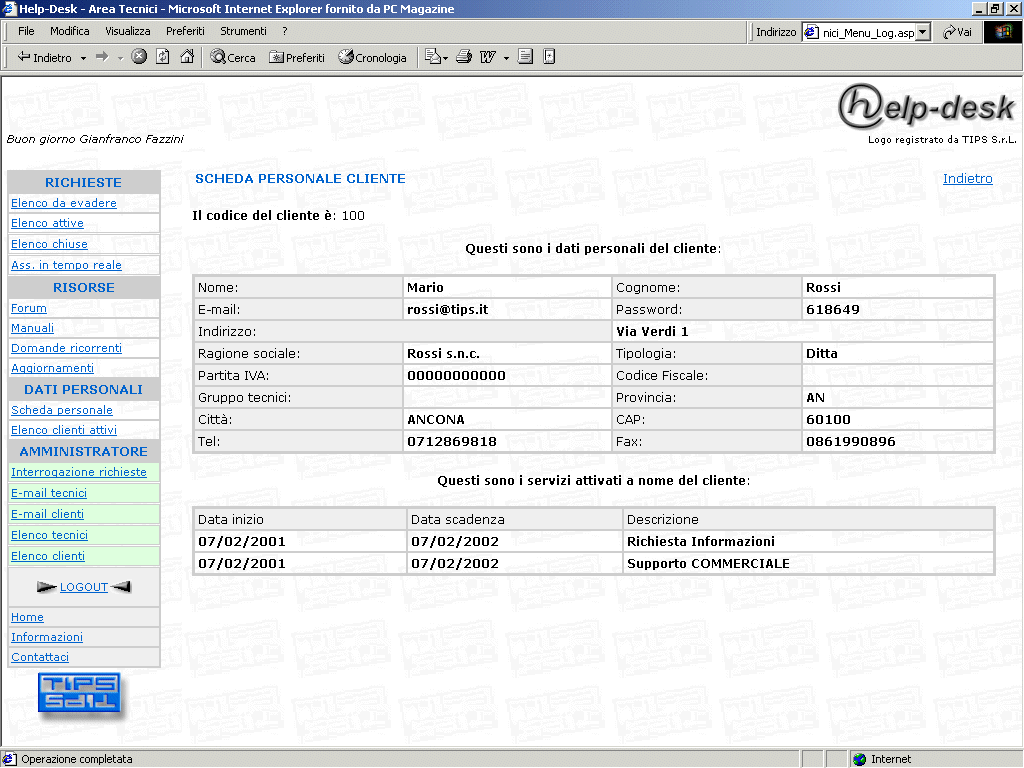1024x768 pixels.
Task: Expand the Indietro back history dropdown arrow
Action: [x=83, y=58]
